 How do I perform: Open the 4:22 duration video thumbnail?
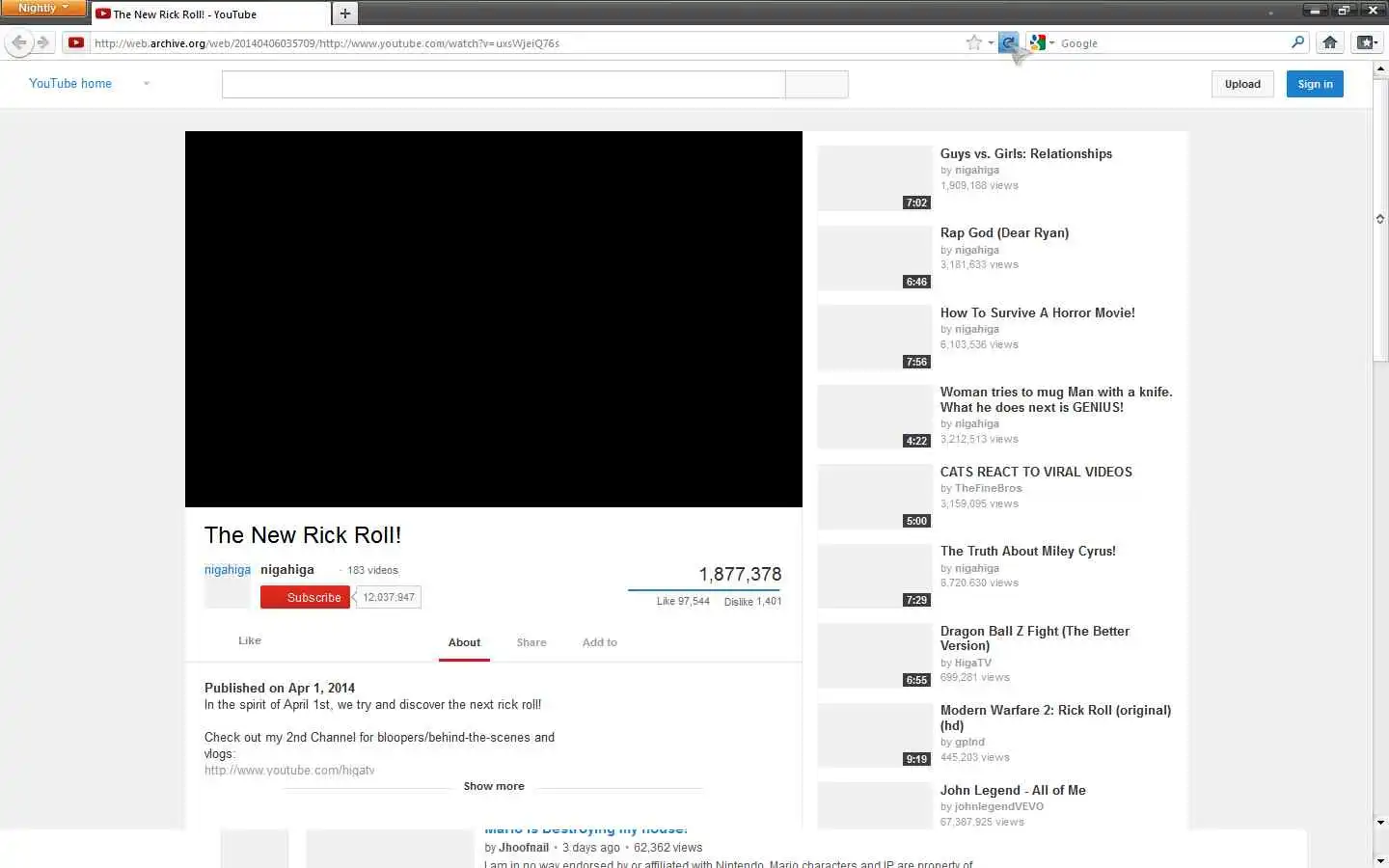pos(875,417)
